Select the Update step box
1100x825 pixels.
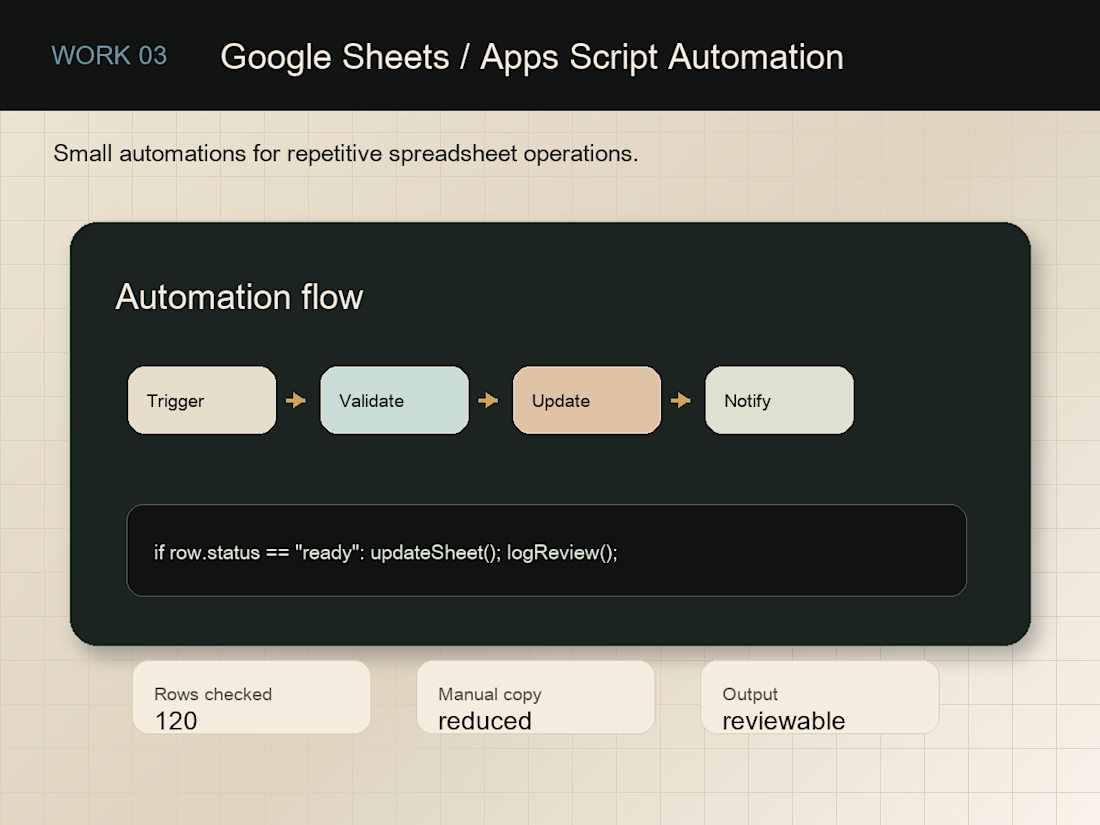586,400
